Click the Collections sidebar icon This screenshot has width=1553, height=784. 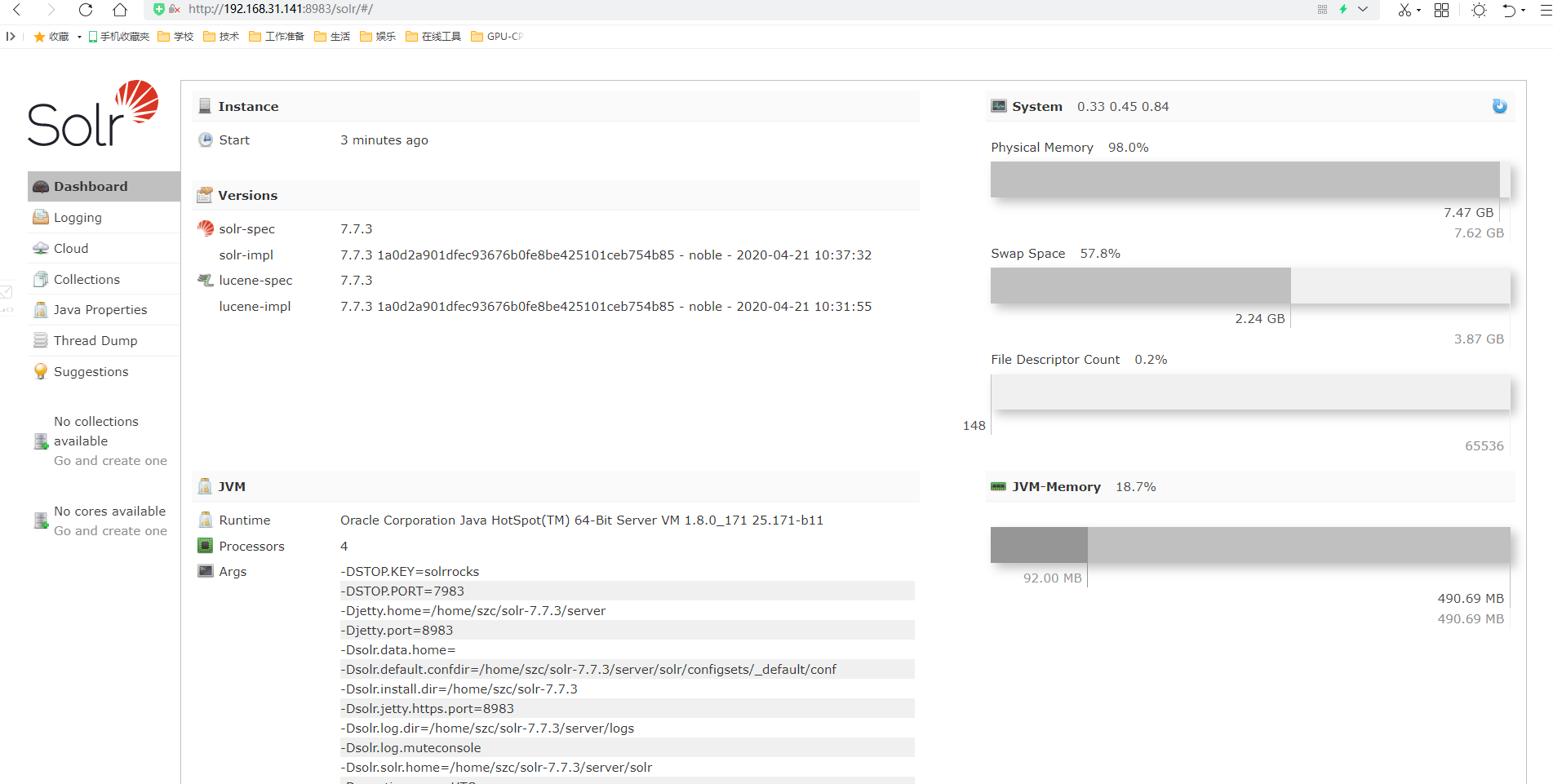point(41,279)
